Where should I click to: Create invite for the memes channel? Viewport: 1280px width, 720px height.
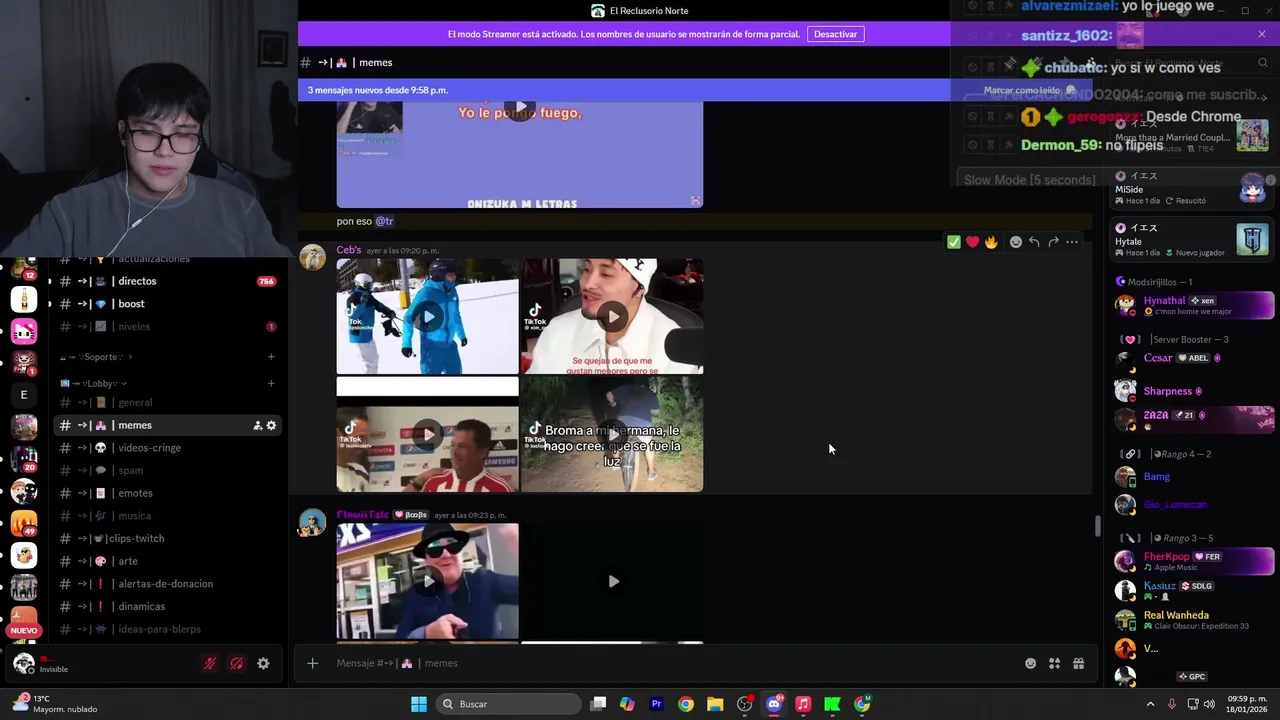(x=257, y=425)
